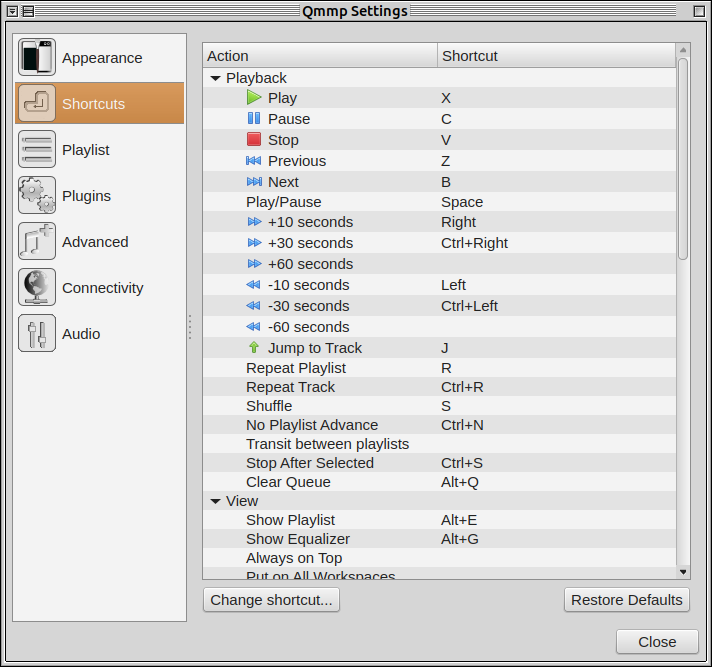Click the Jump to Track arrow icon

tap(254, 347)
